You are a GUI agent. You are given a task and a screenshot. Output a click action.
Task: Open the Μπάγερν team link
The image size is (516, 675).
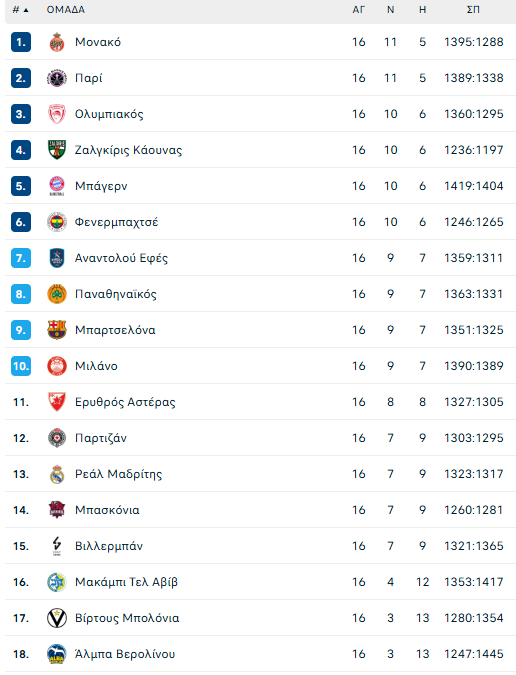click(x=101, y=186)
